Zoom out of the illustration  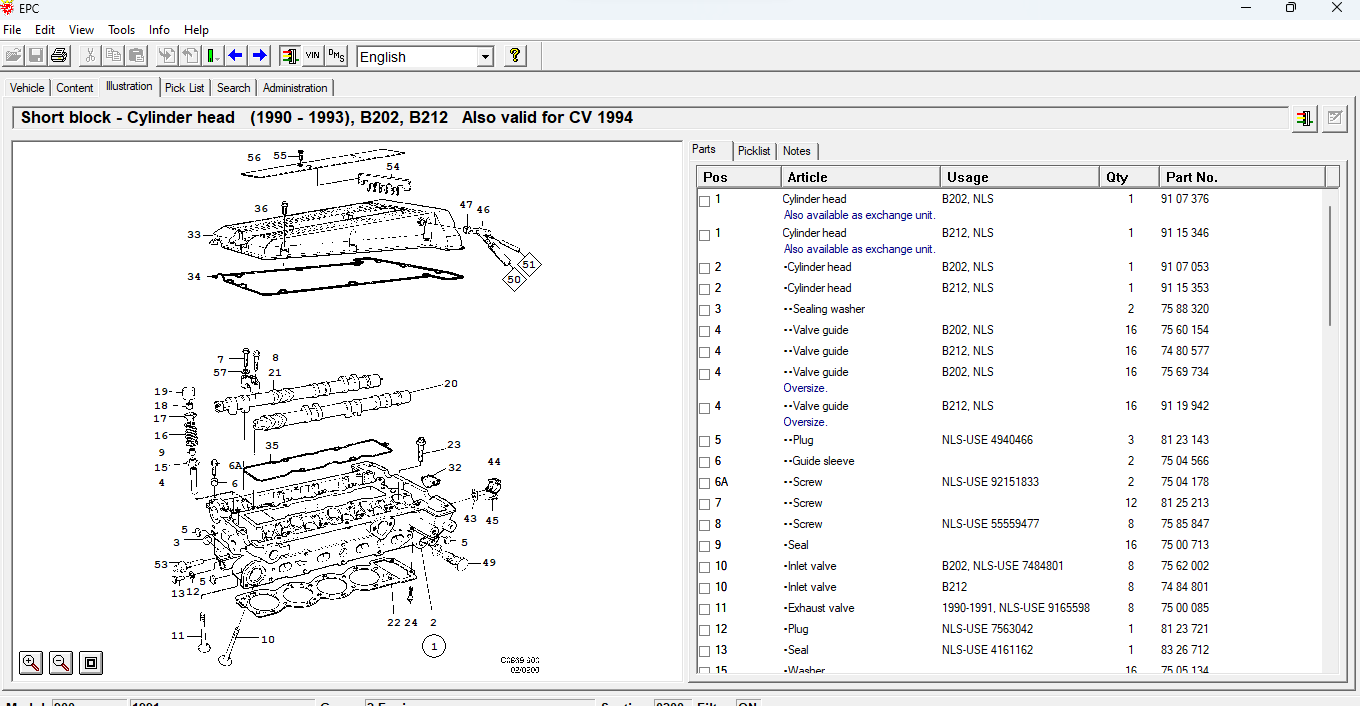pyautogui.click(x=61, y=662)
